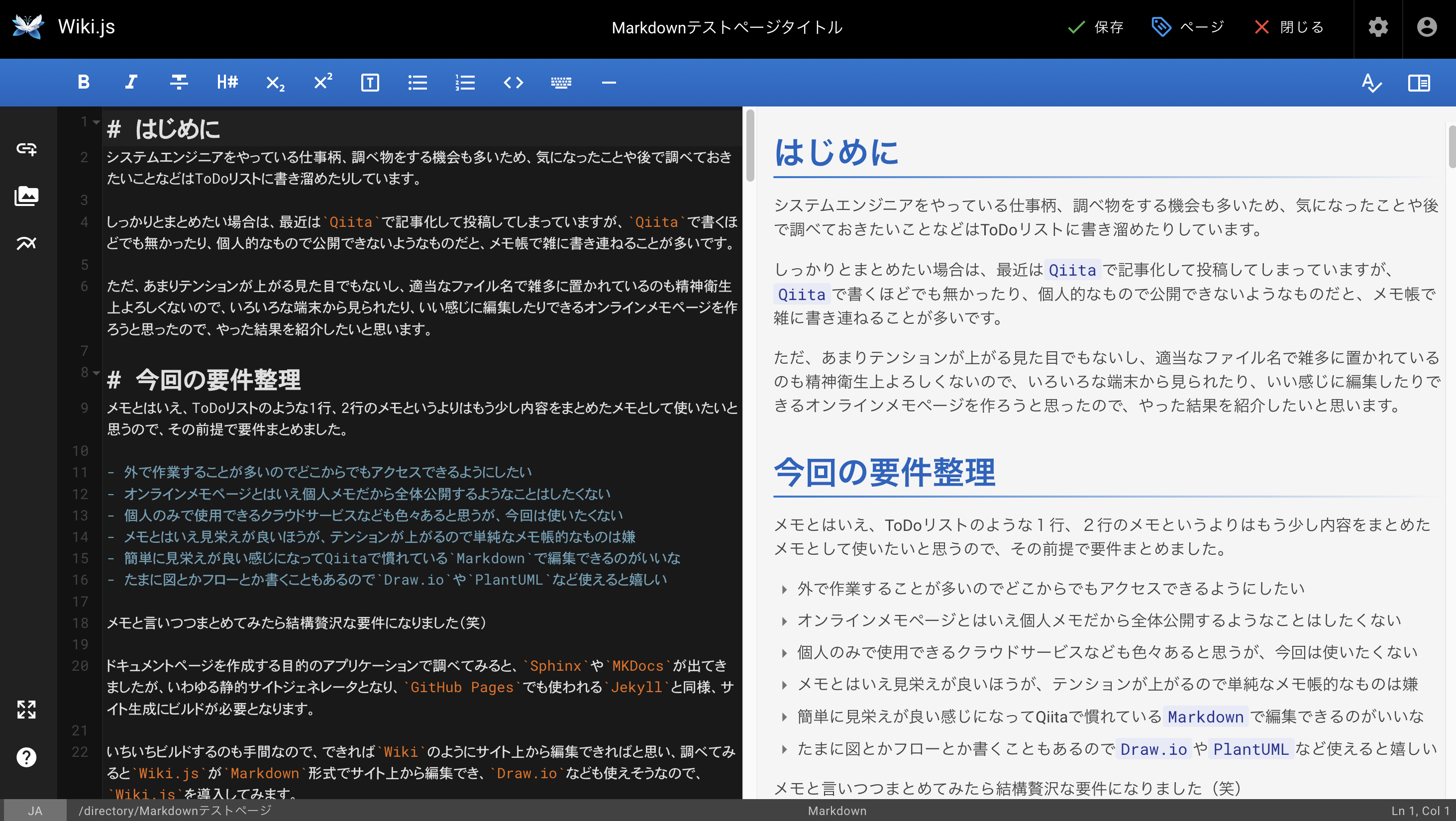Viewport: 1456px width, 821px height.
Task: Insert a numbered list
Action: coord(465,83)
